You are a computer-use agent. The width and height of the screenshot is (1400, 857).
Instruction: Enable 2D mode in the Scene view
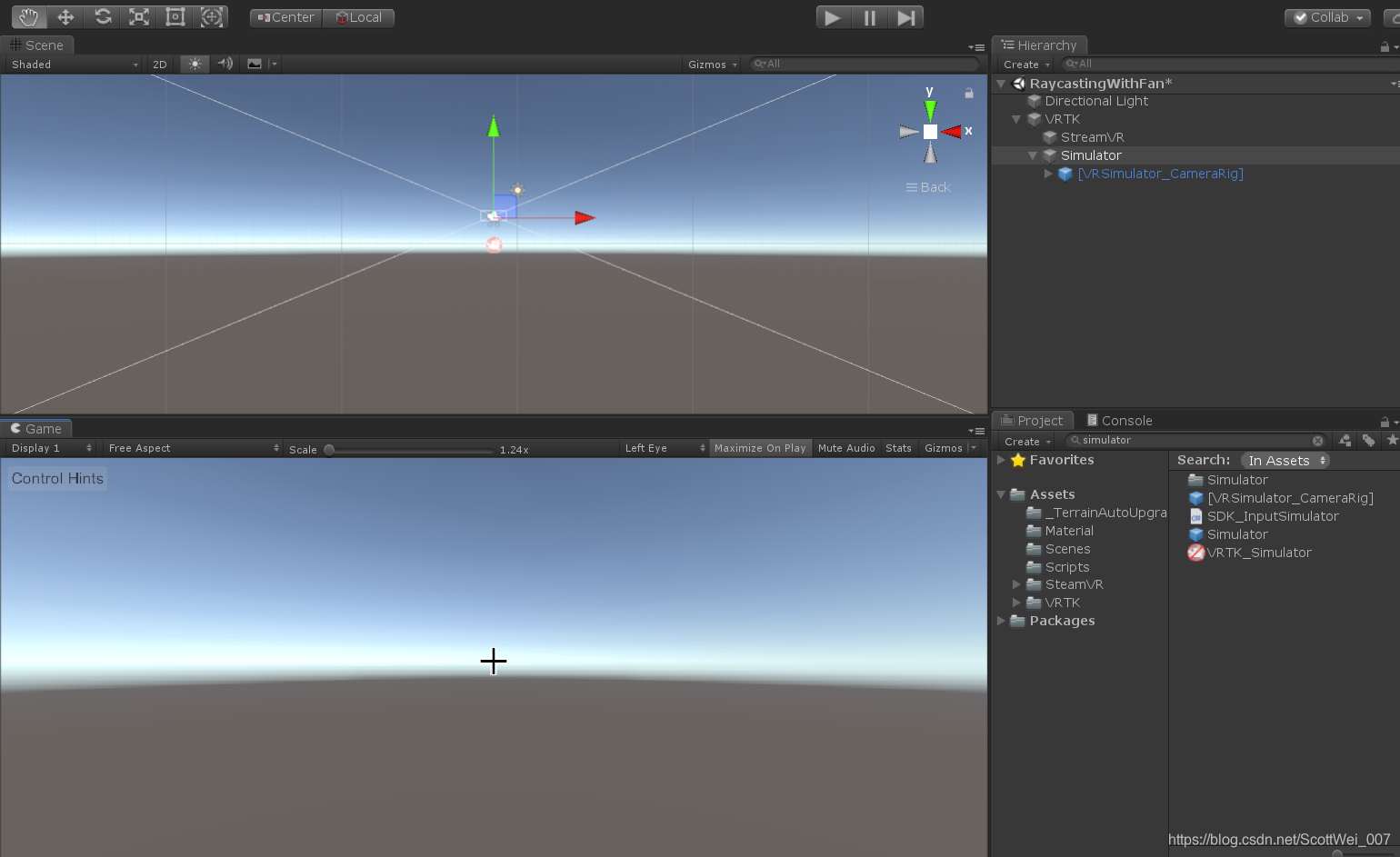click(159, 64)
